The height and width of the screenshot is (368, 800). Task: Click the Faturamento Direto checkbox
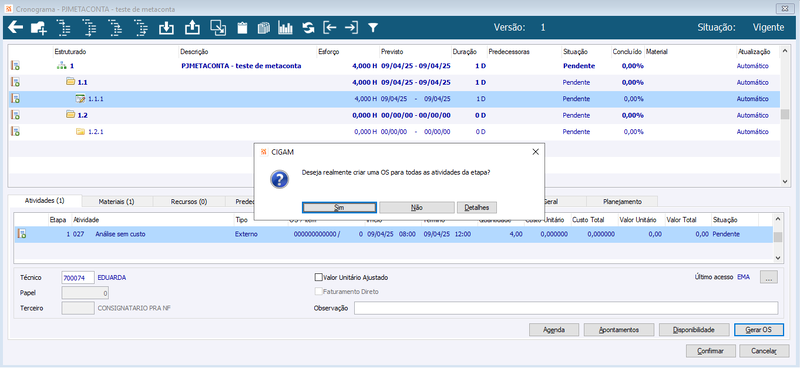318,291
